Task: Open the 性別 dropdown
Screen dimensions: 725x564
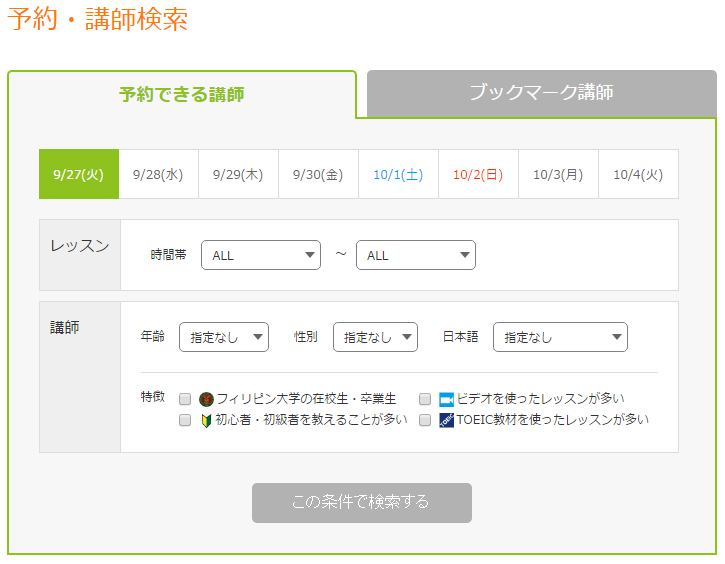Action: click(x=375, y=337)
